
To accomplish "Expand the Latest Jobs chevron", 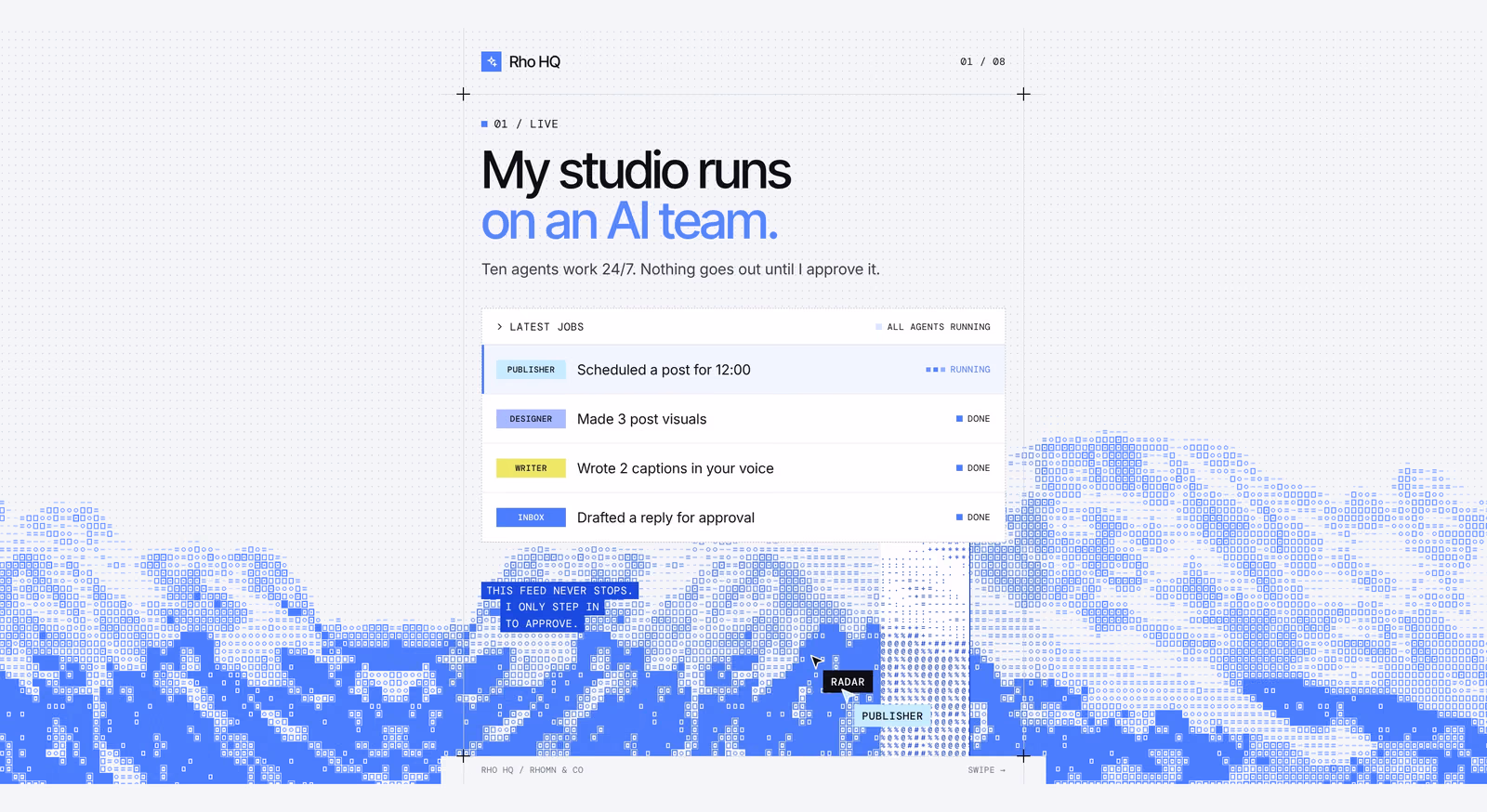I will [500, 327].
